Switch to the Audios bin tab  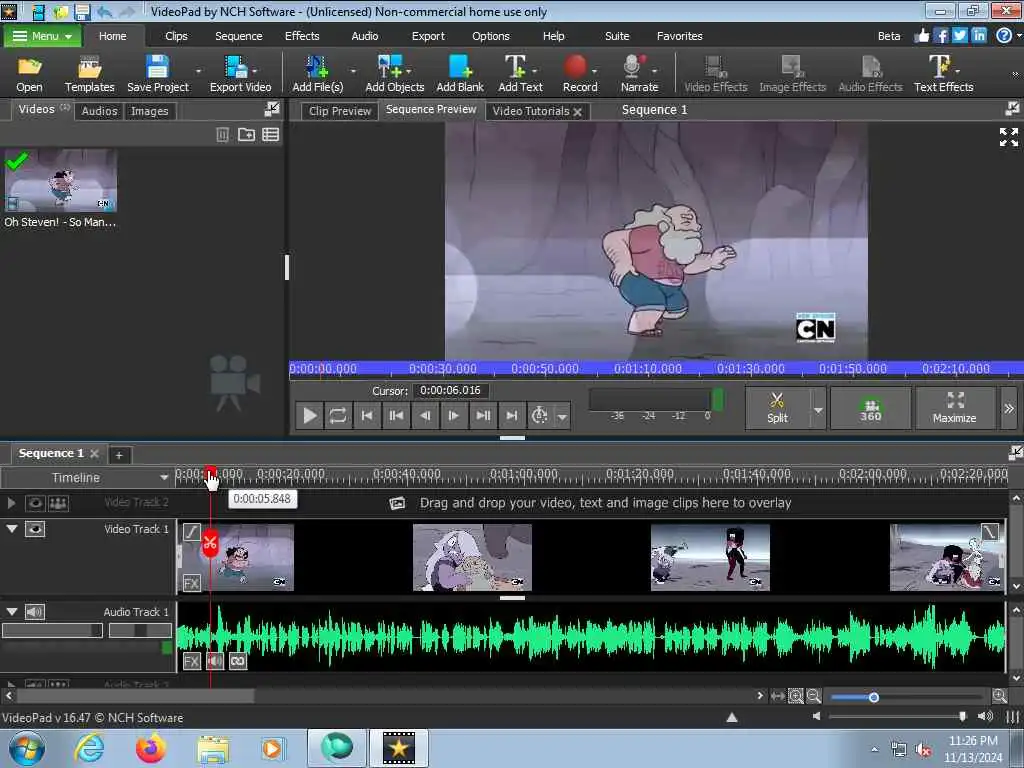coord(99,111)
